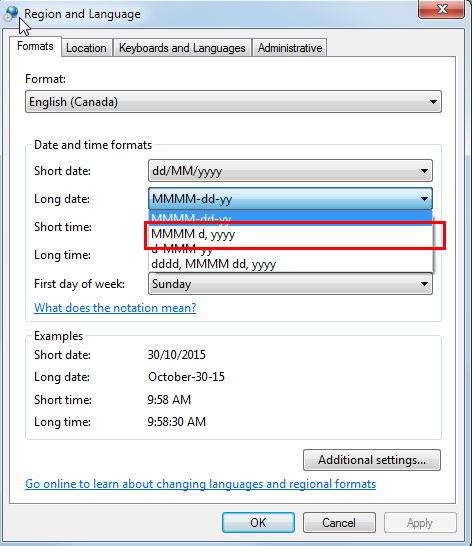
Task: Click the Cancel button
Action: point(339,522)
